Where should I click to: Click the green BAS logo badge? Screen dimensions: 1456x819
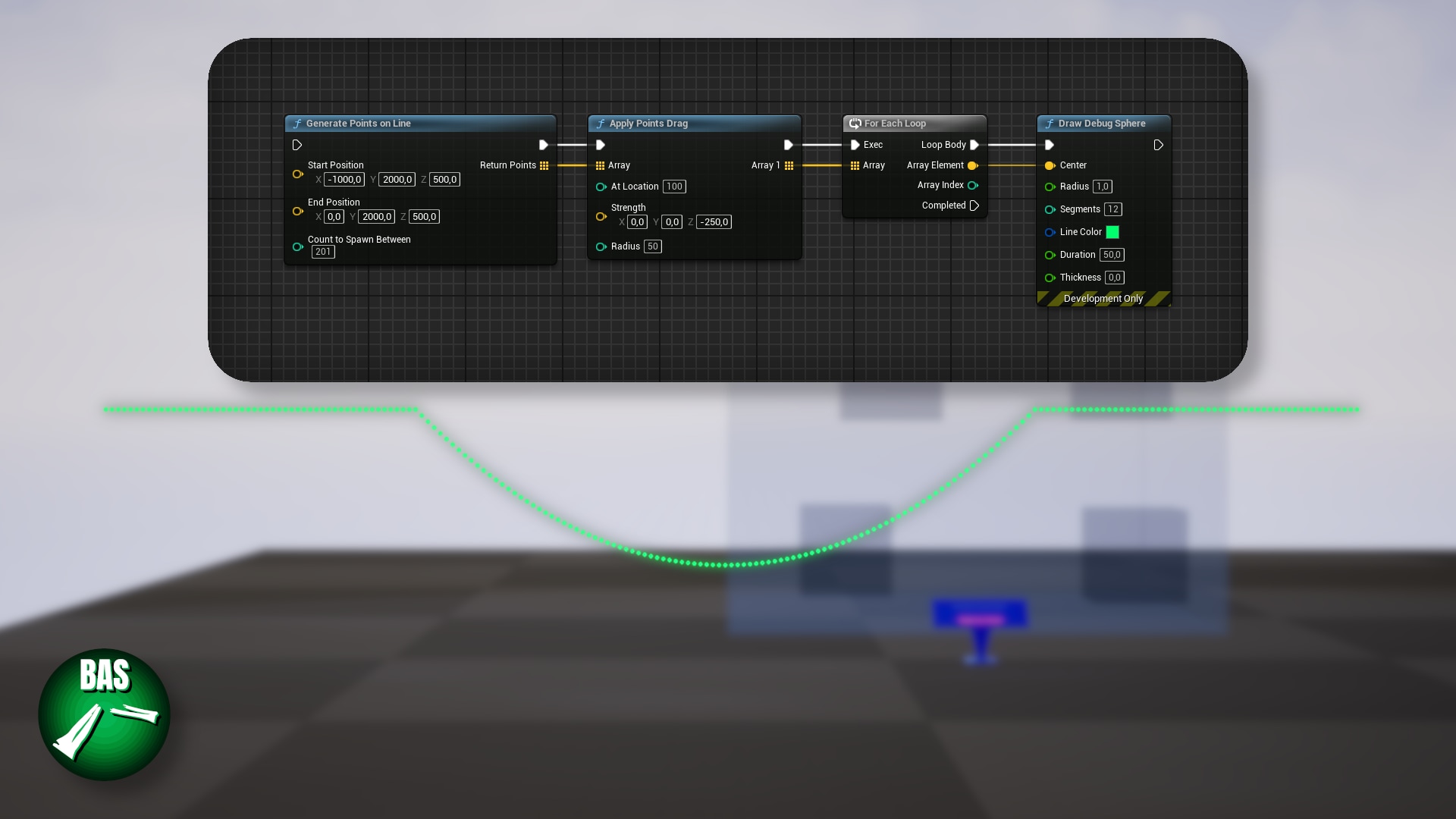[x=104, y=713]
